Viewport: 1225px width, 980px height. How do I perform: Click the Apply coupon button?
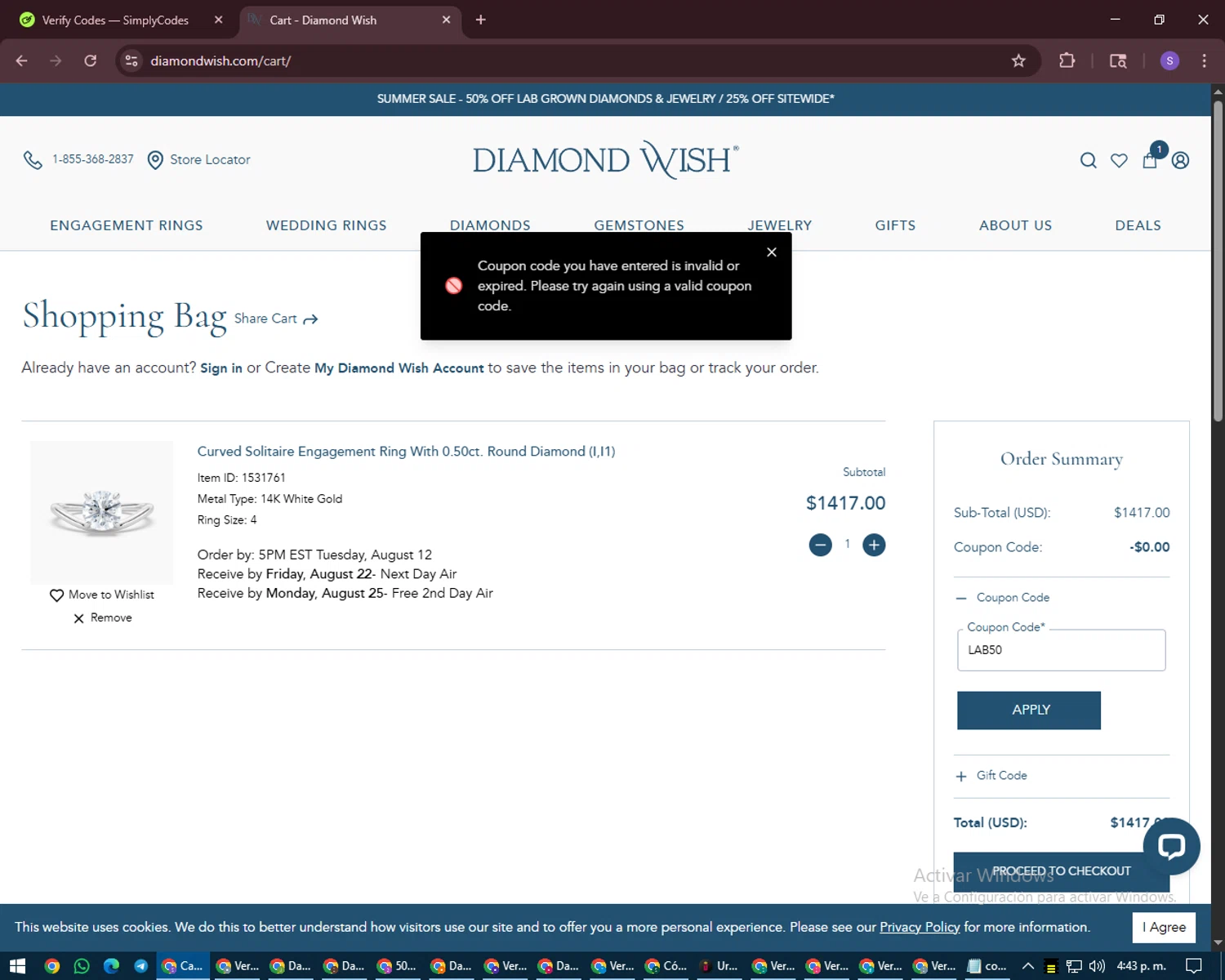coord(1029,710)
